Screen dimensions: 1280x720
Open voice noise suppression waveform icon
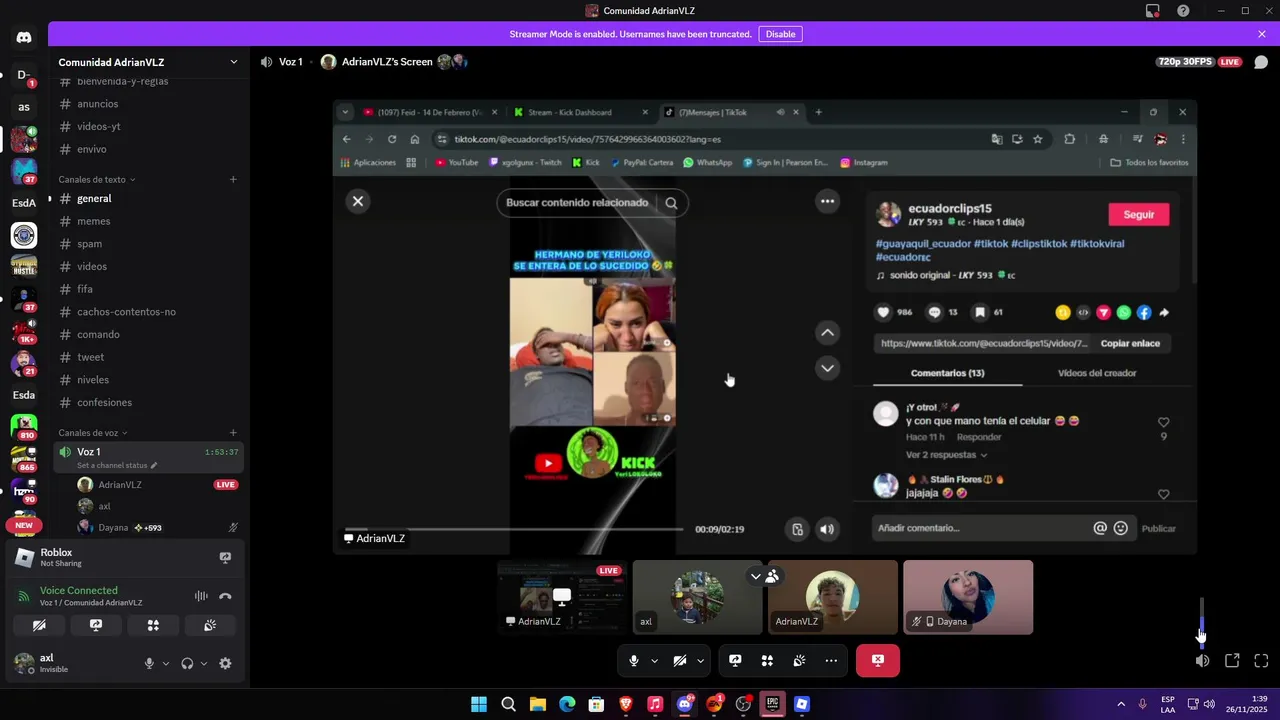coord(201,596)
